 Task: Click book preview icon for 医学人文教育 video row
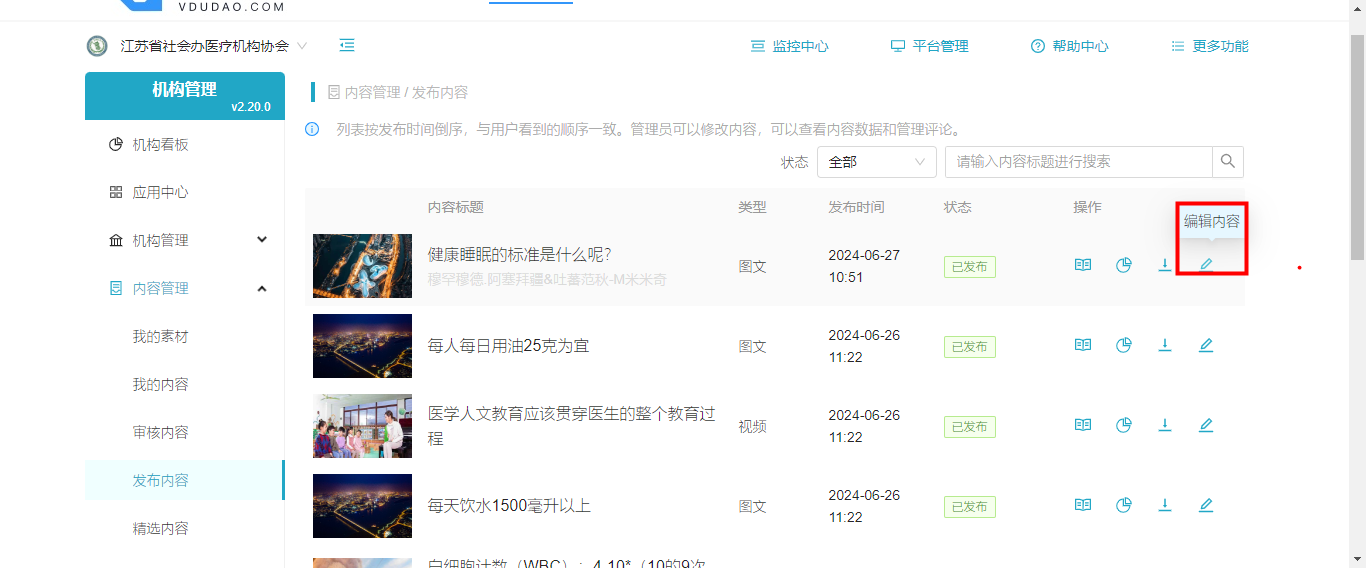(x=1083, y=425)
